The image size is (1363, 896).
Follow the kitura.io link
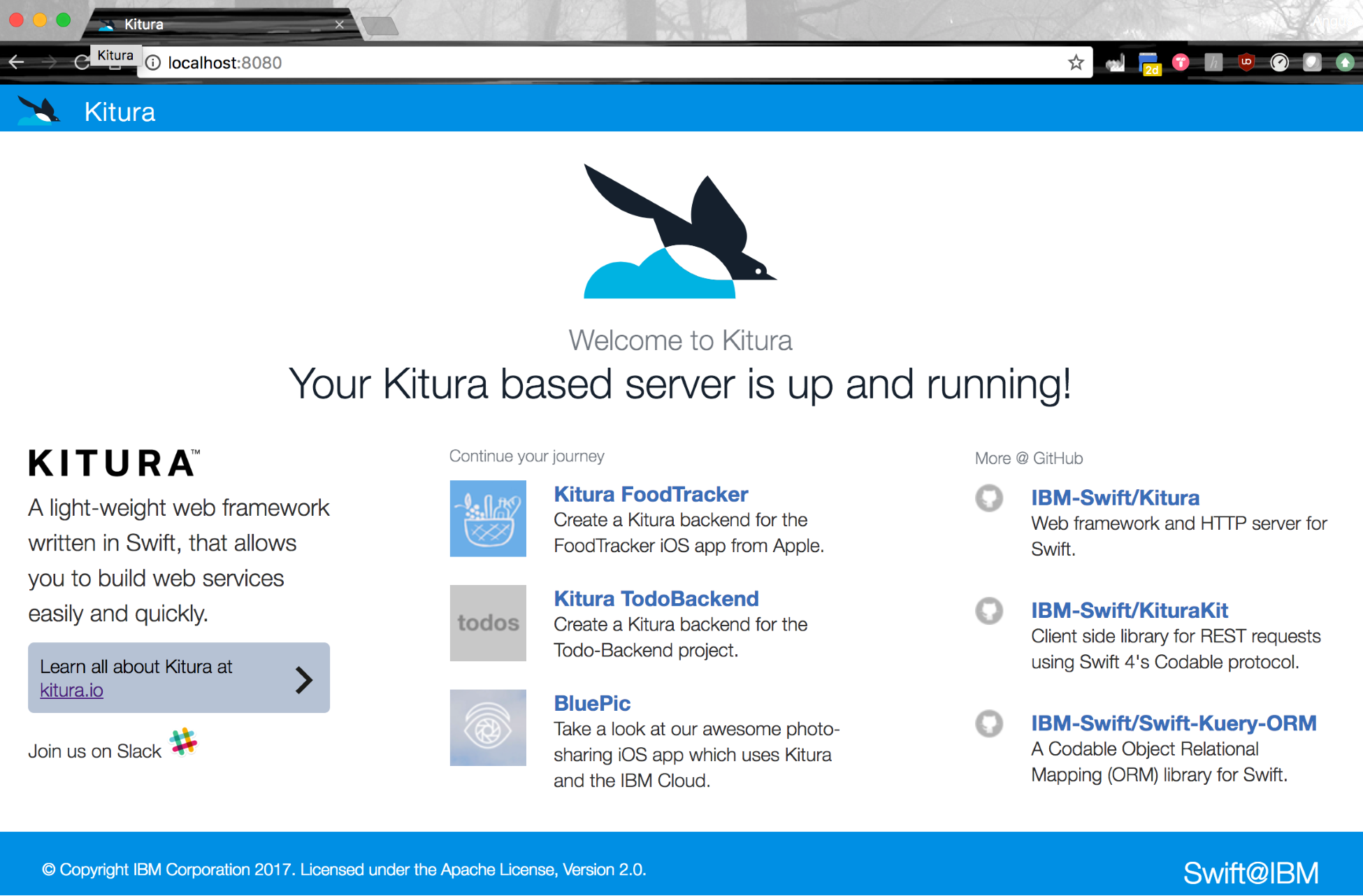(71, 691)
